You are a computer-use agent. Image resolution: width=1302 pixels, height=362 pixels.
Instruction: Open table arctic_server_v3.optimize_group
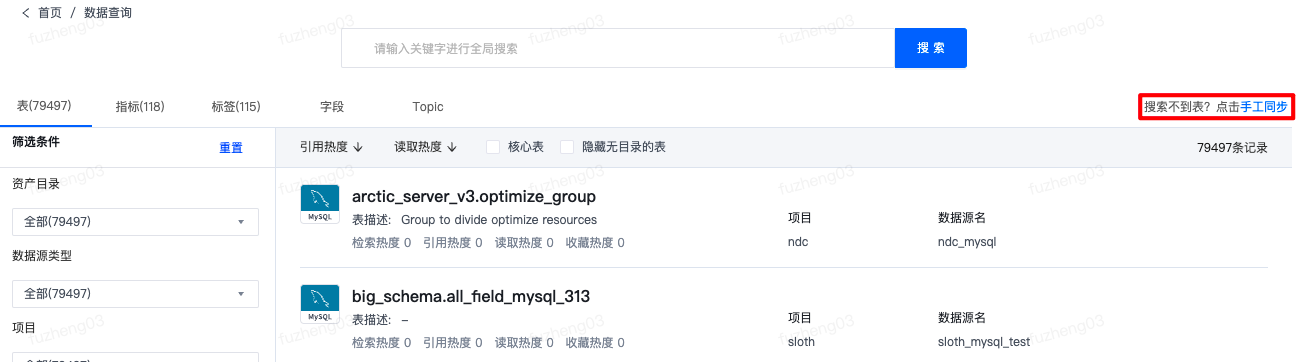point(474,196)
